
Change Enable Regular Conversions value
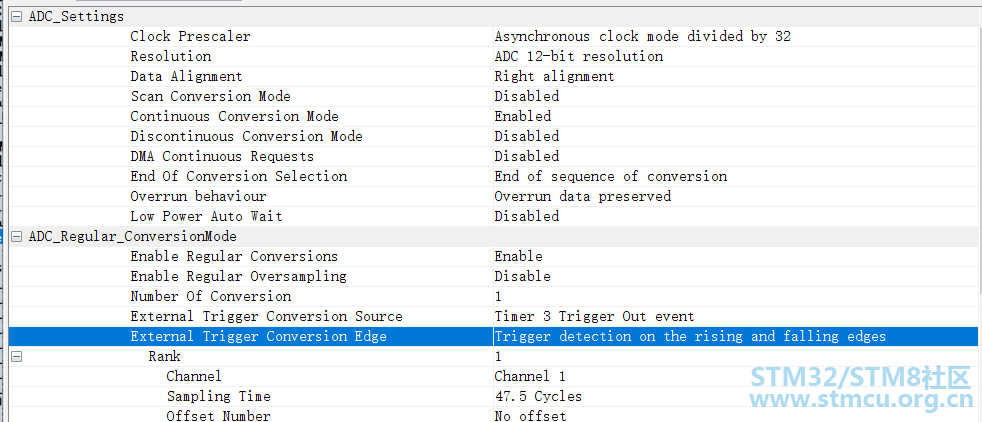tap(518, 256)
